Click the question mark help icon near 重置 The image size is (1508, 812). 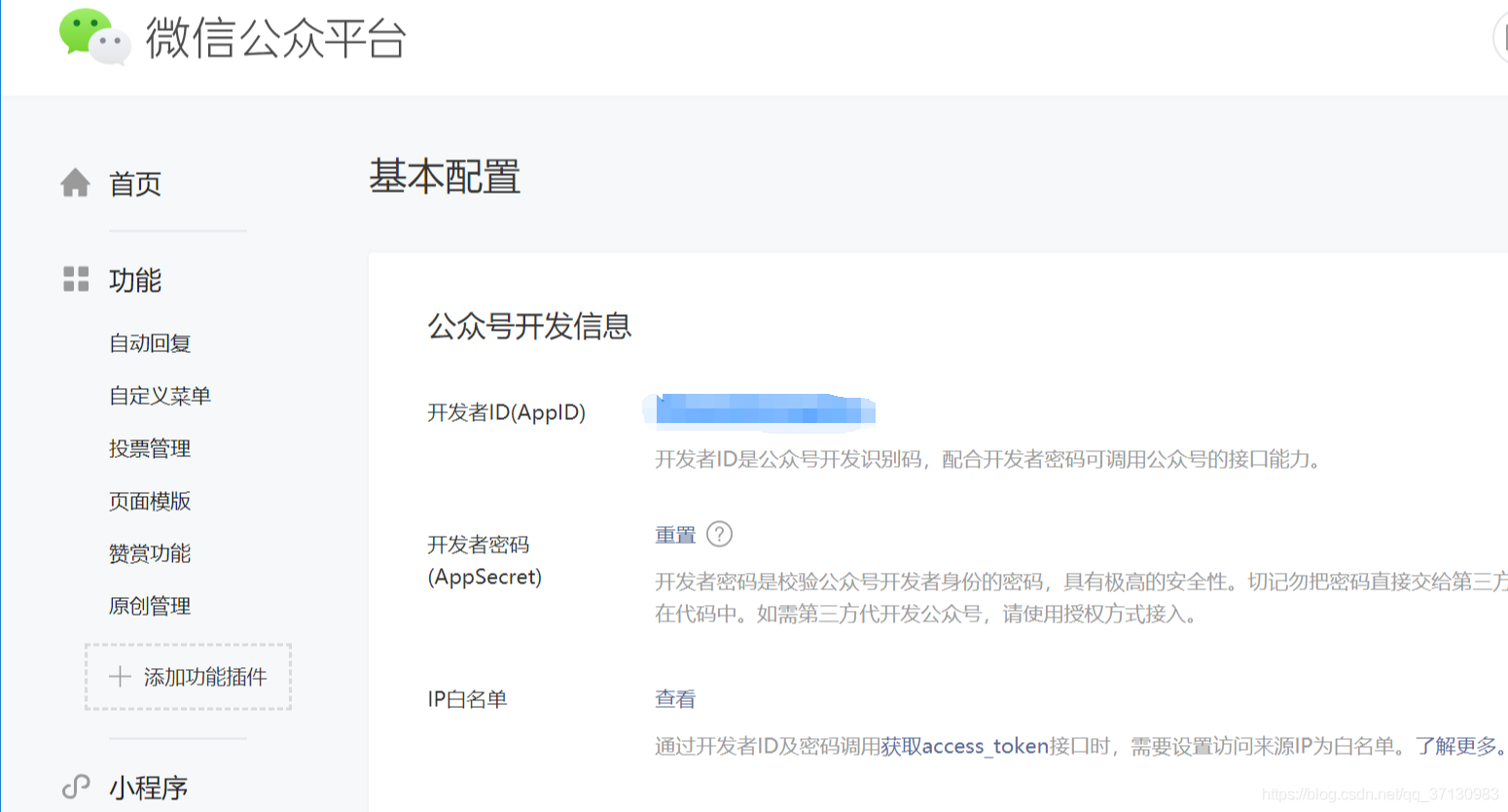tap(721, 534)
